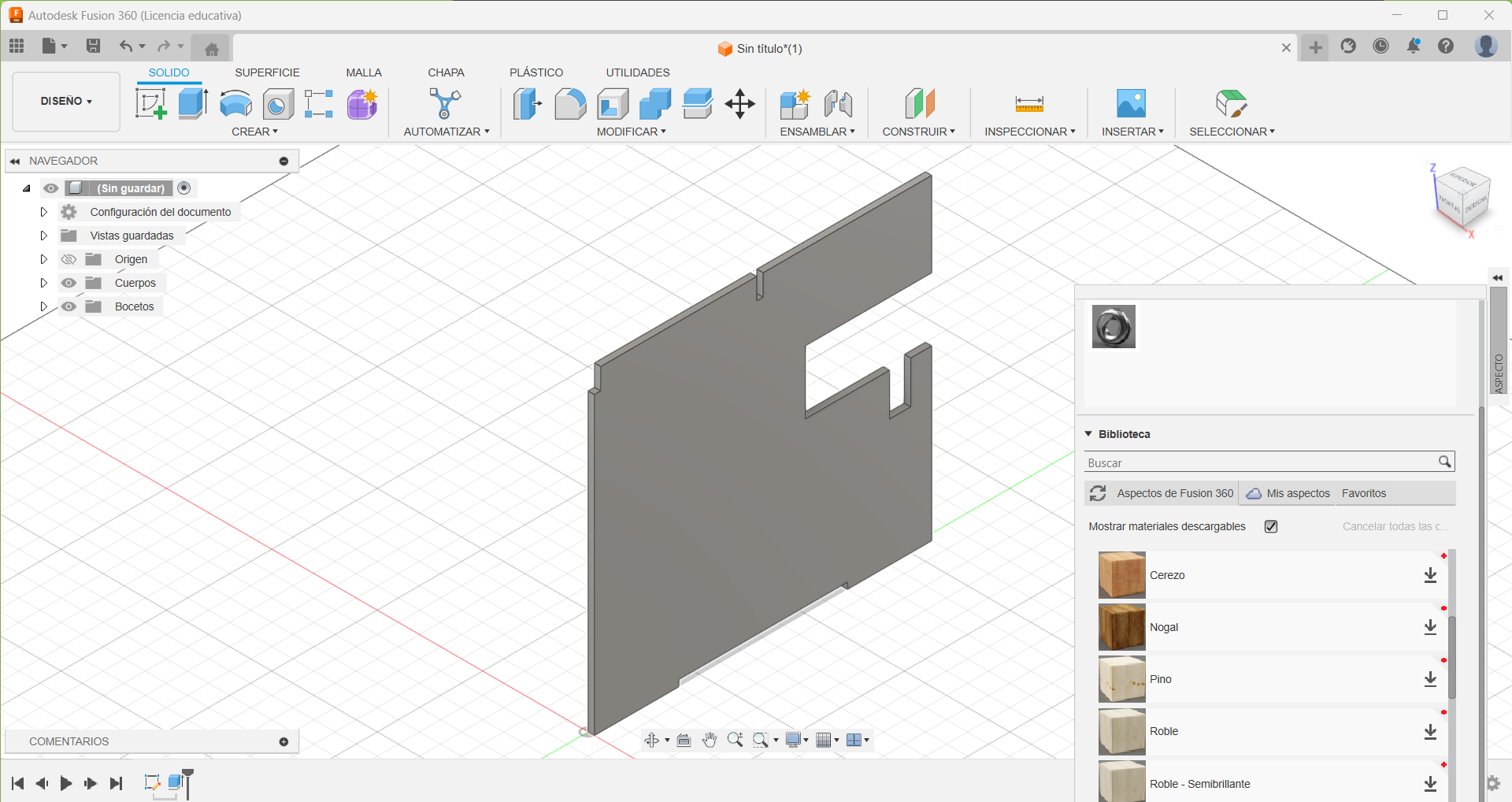Image resolution: width=1512 pixels, height=802 pixels.
Task: Select the Shell tool
Action: point(613,103)
